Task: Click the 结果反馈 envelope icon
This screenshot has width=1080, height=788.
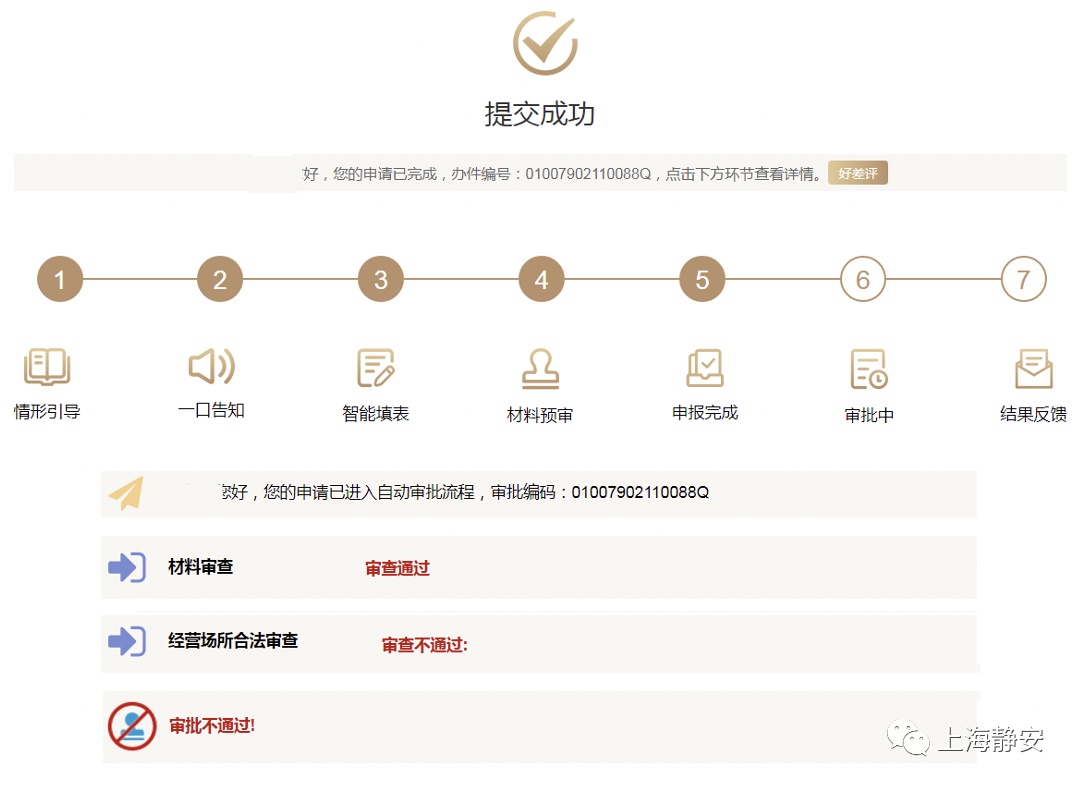Action: 1033,369
